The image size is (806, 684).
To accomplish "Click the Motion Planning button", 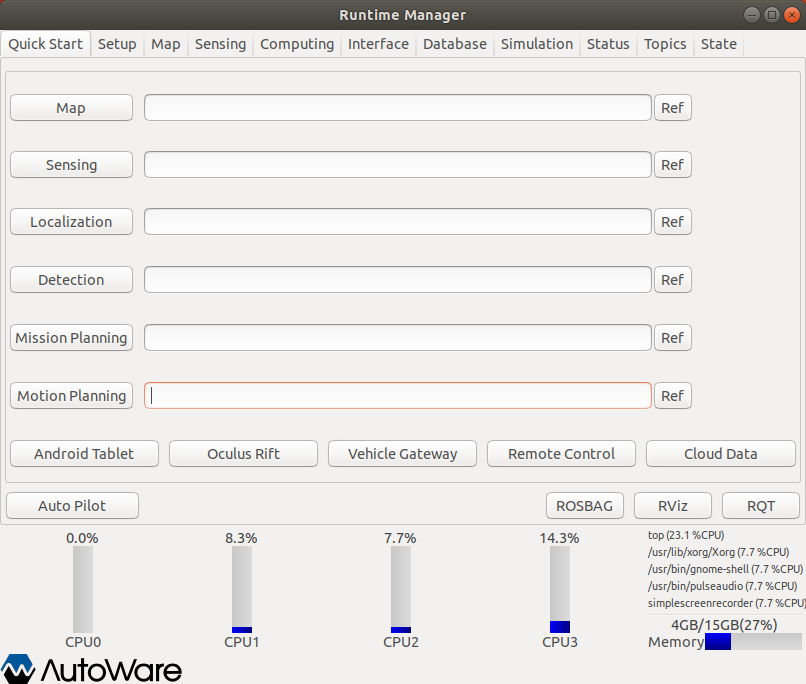I will [71, 396].
